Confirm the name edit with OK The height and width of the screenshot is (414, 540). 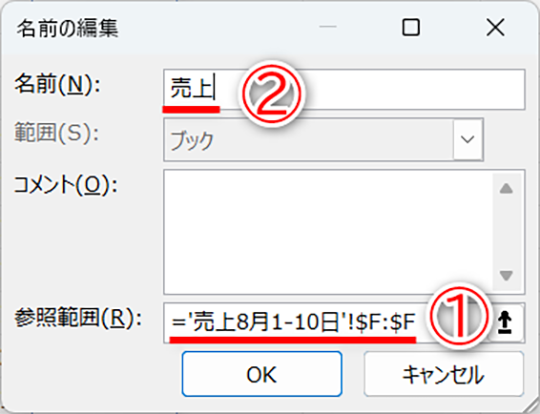262,374
